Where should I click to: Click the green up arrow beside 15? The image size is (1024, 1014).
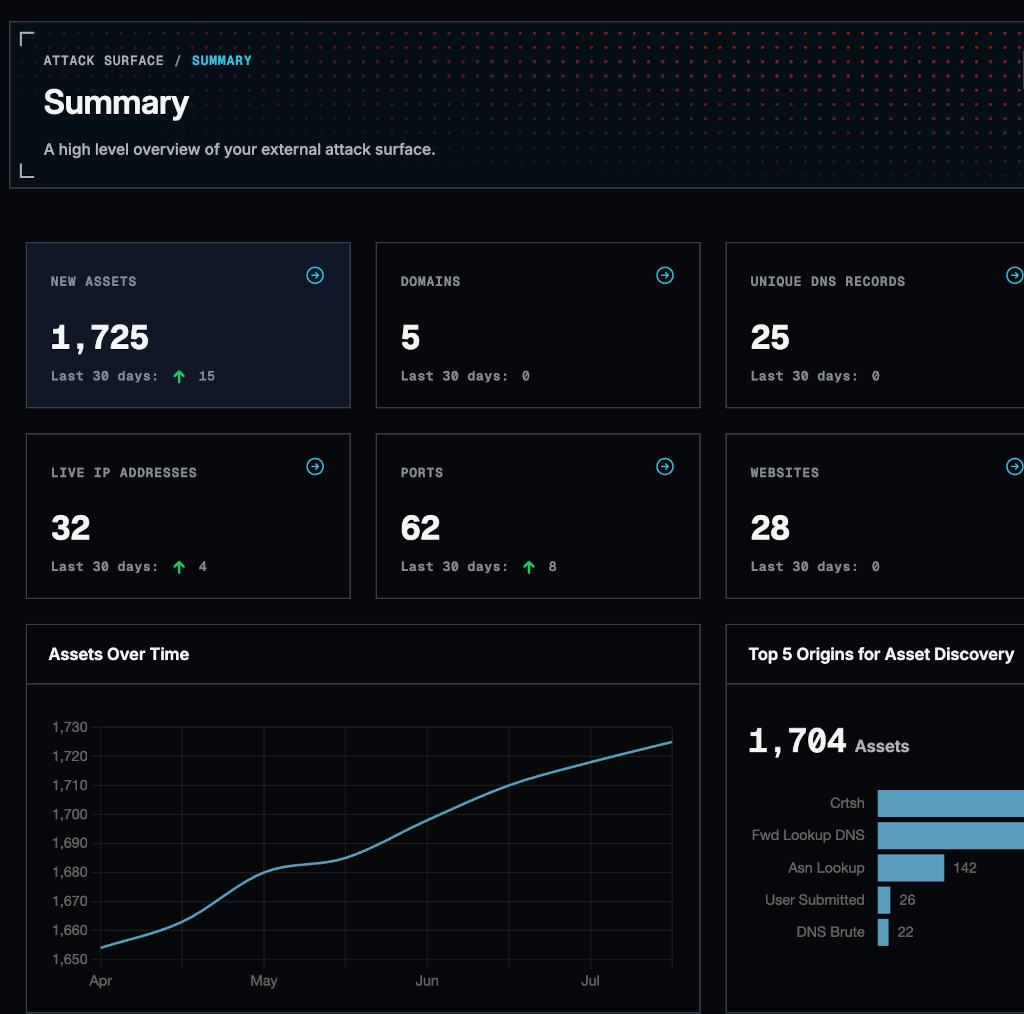[x=179, y=376]
